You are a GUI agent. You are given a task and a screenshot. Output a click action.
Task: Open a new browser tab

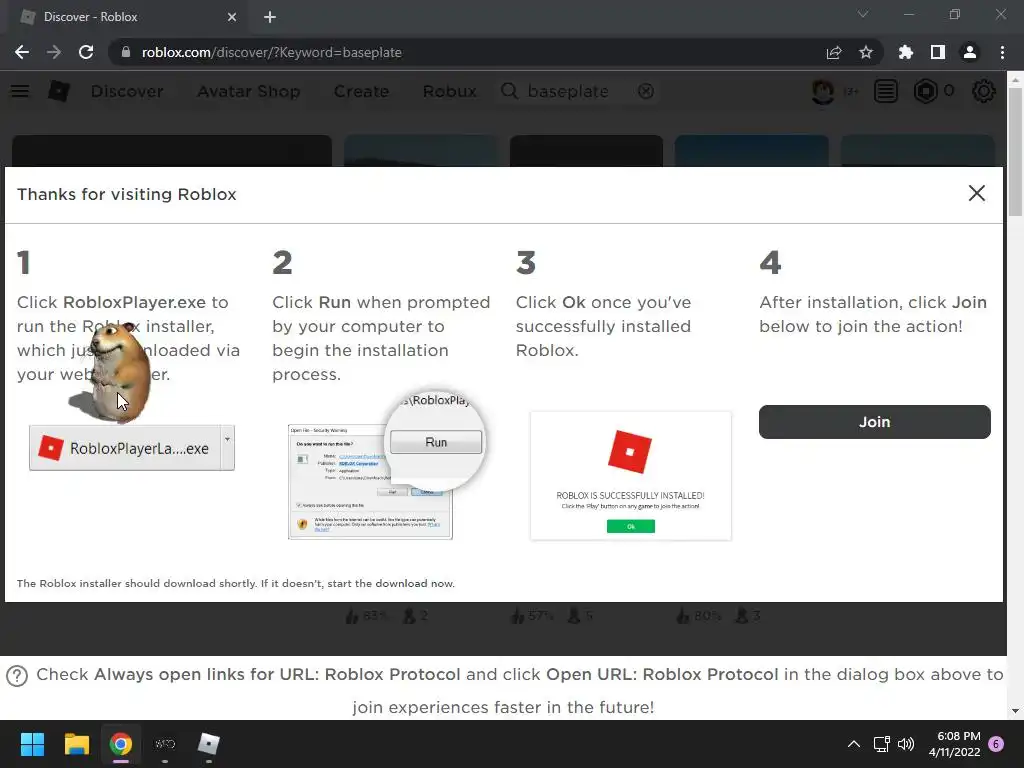270,17
